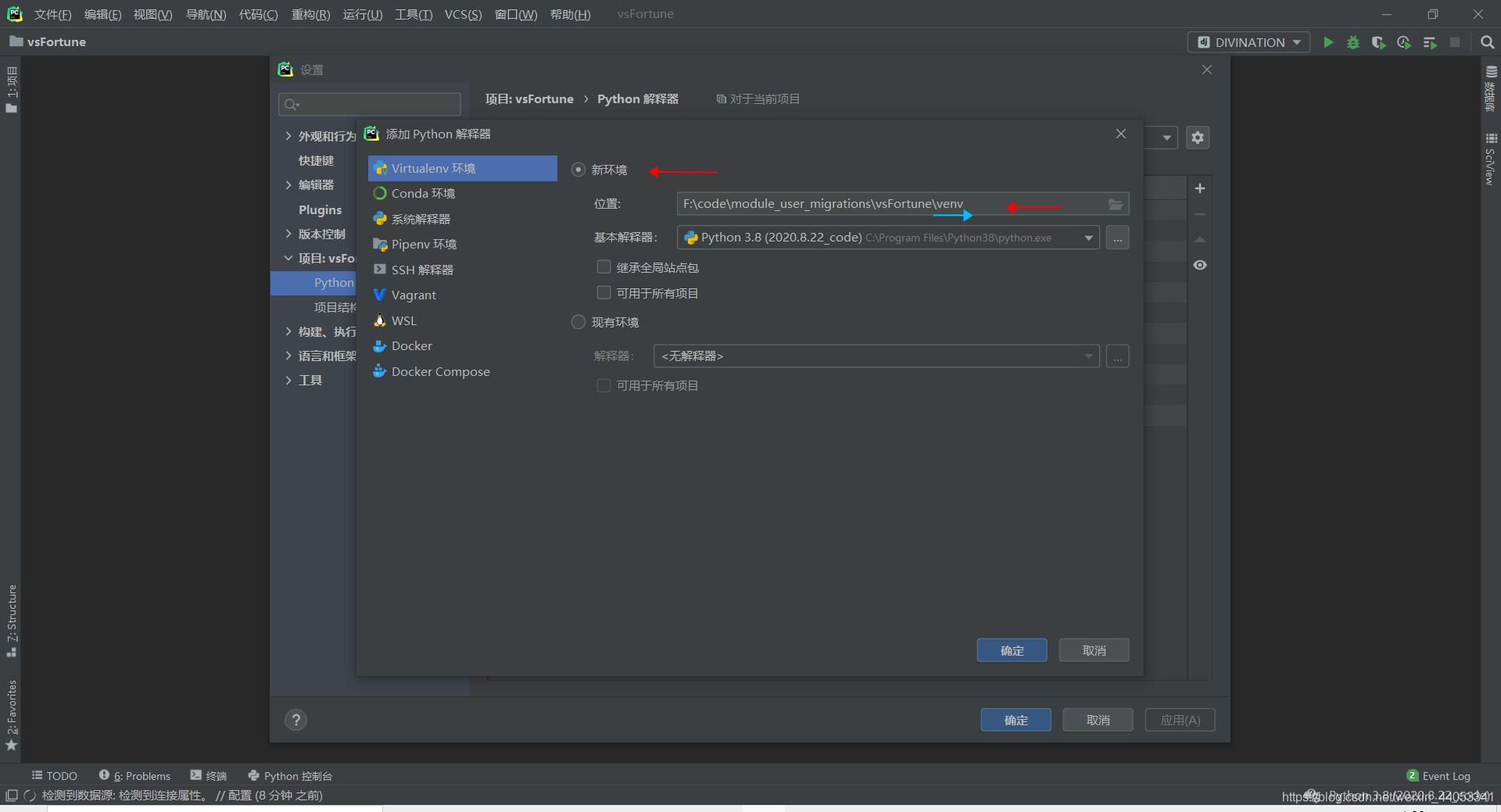Open the File menu
Image resolution: width=1501 pixels, height=812 pixels.
[52, 14]
